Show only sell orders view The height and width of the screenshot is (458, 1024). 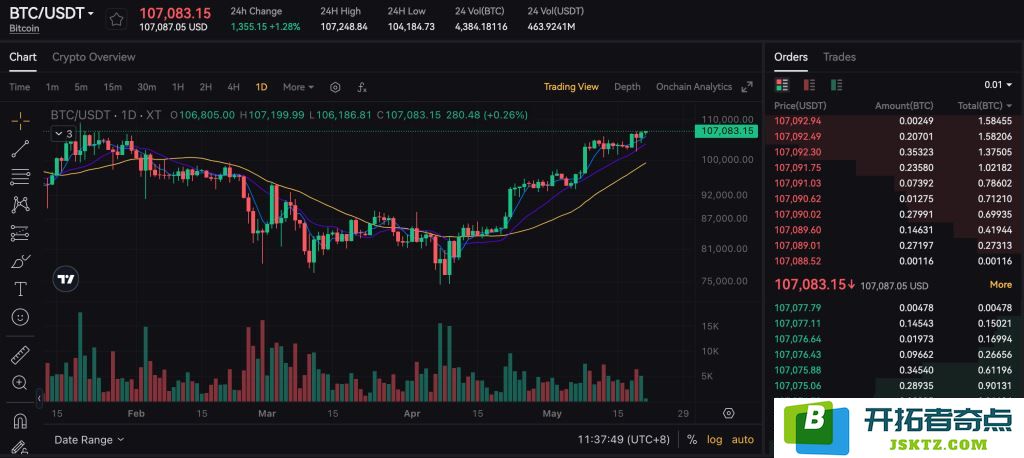coord(809,85)
